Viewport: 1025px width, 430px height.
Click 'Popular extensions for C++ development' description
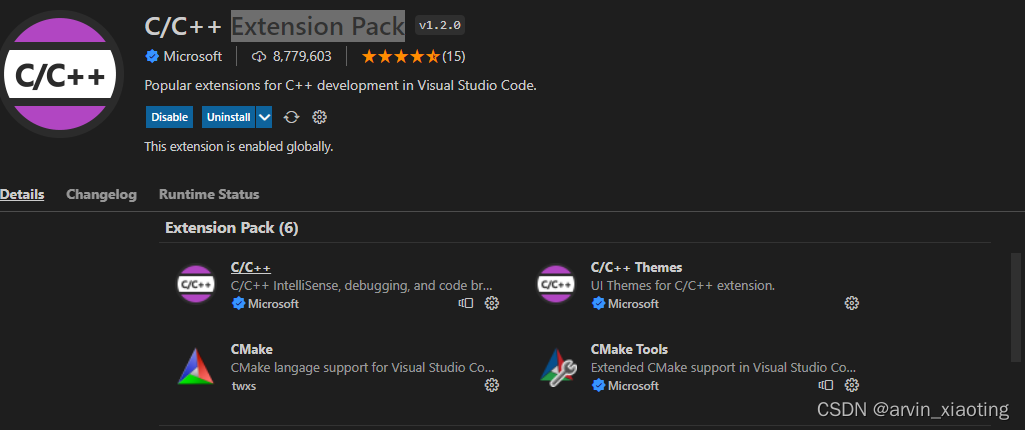coord(341,86)
